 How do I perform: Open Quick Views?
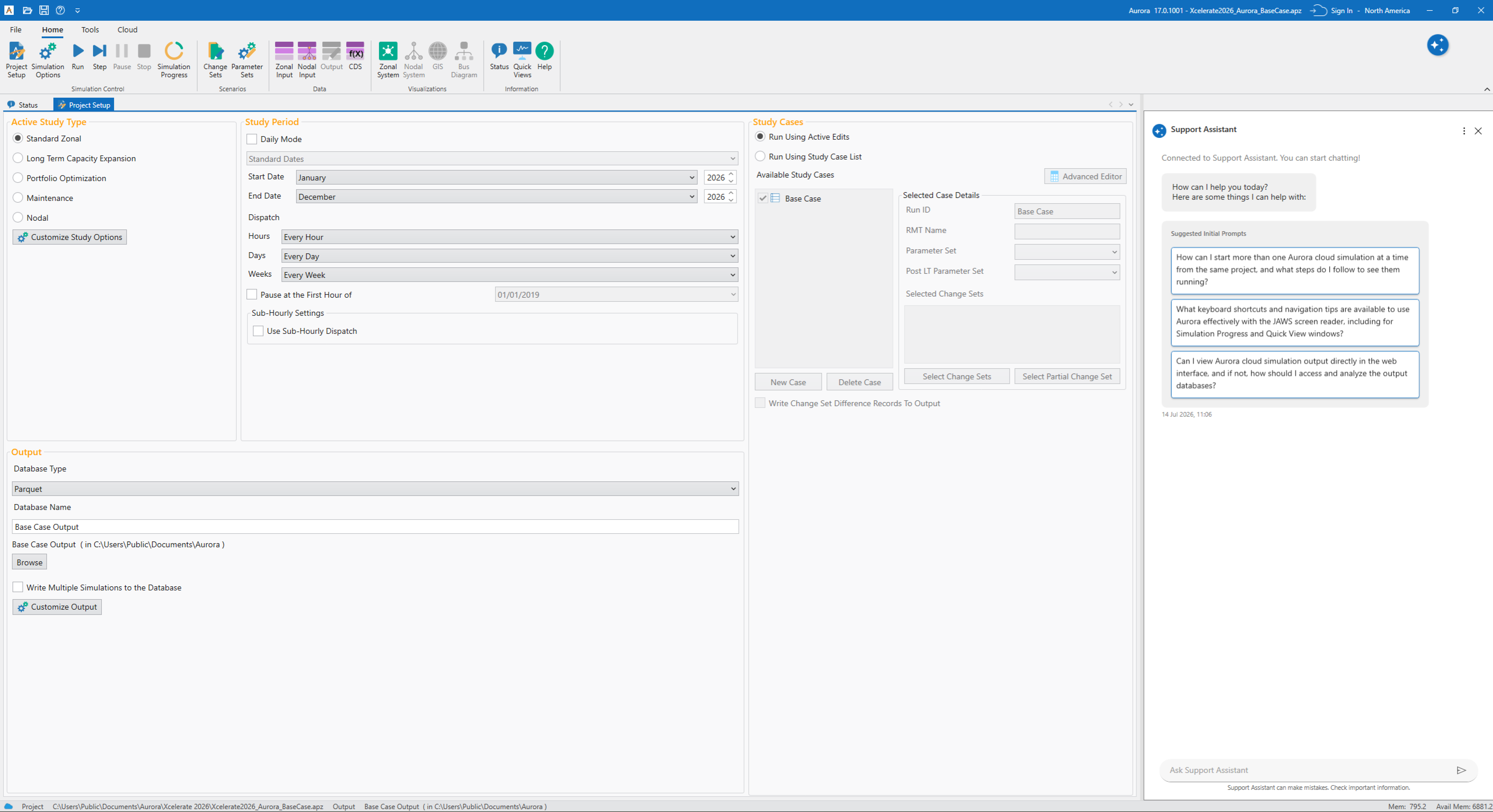pos(522,60)
